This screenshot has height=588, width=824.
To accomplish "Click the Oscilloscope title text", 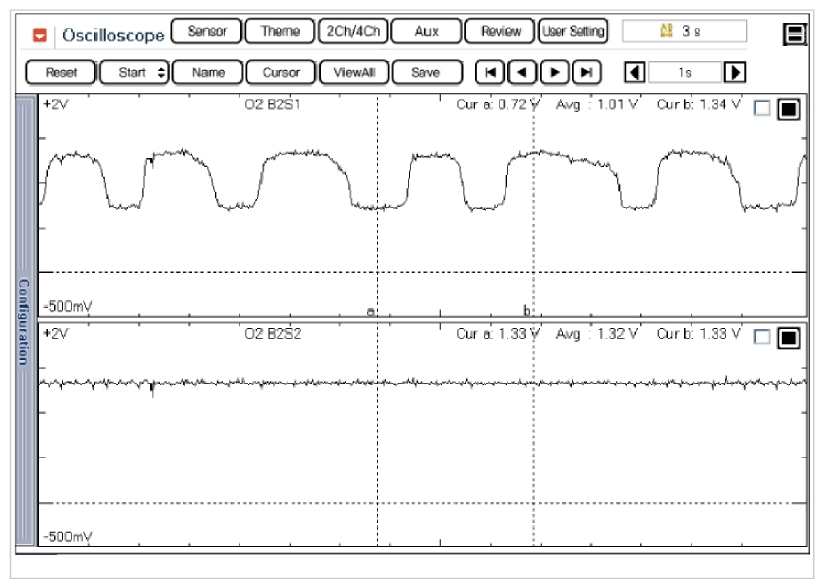I will [114, 35].
